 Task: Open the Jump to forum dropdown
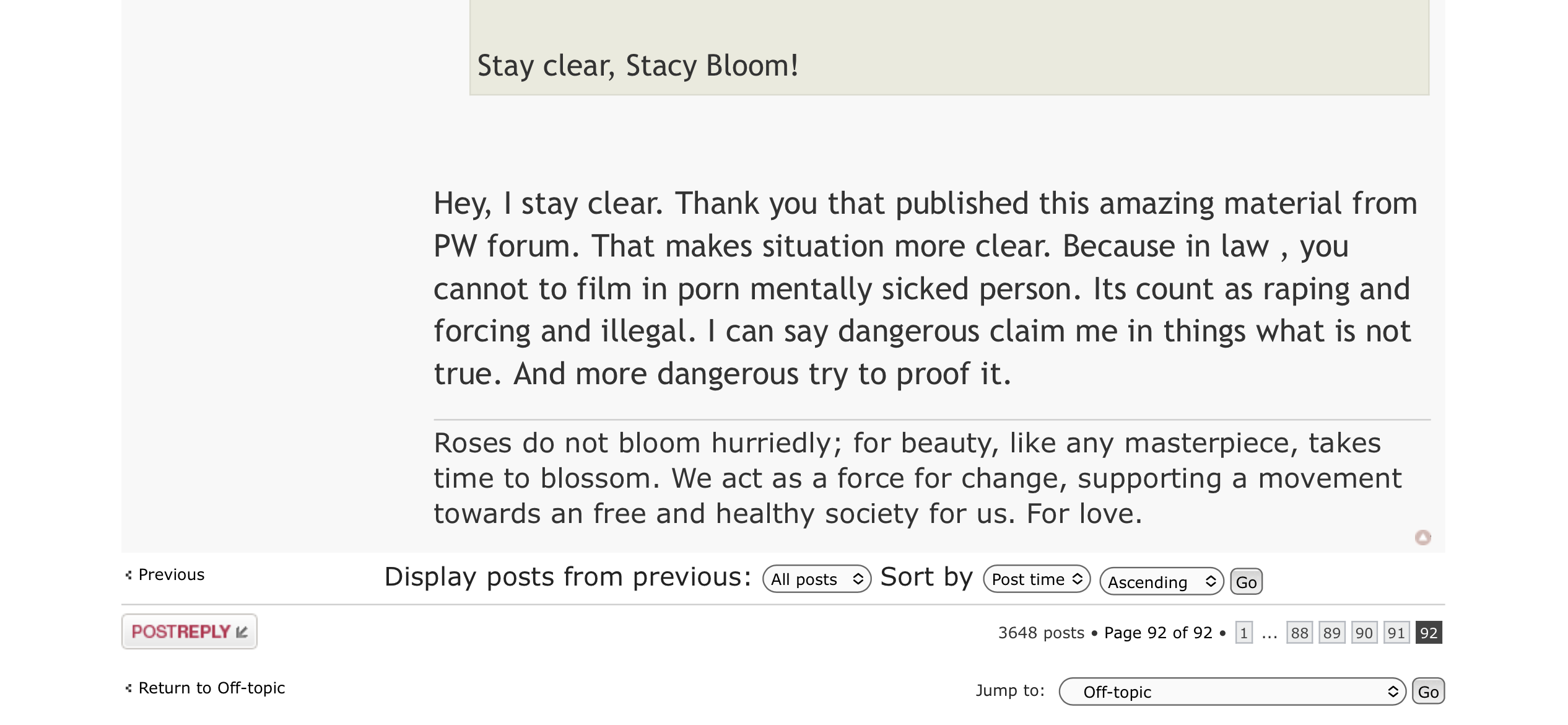[x=1232, y=692]
